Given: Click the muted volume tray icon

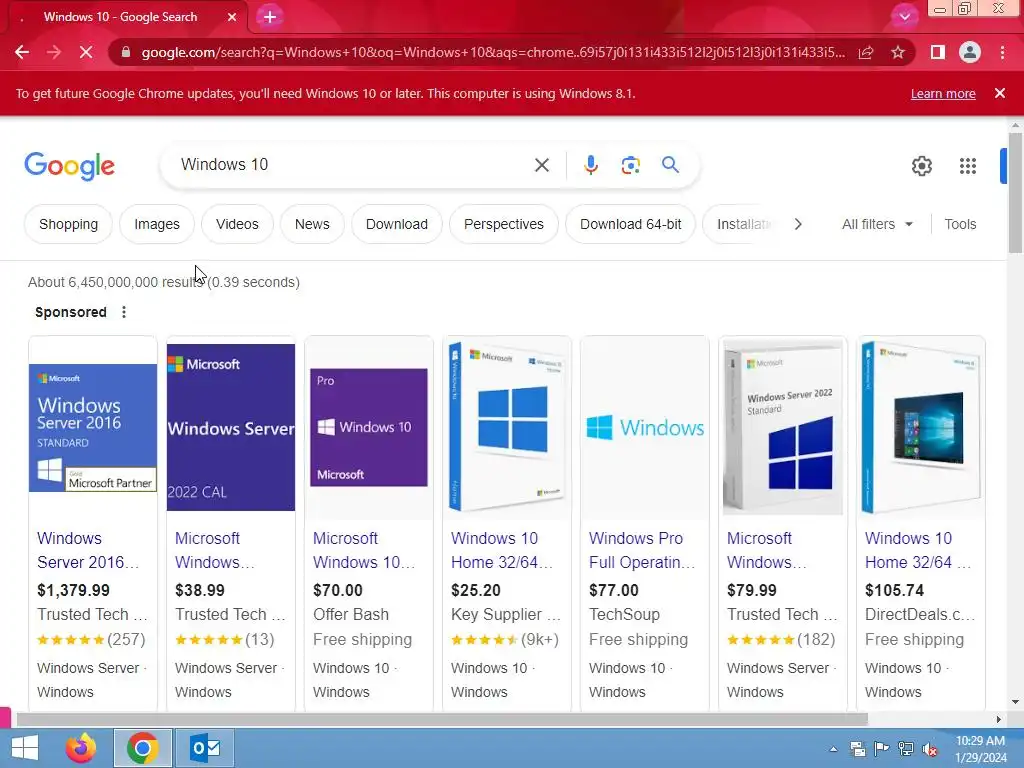Looking at the screenshot, I should (931, 749).
